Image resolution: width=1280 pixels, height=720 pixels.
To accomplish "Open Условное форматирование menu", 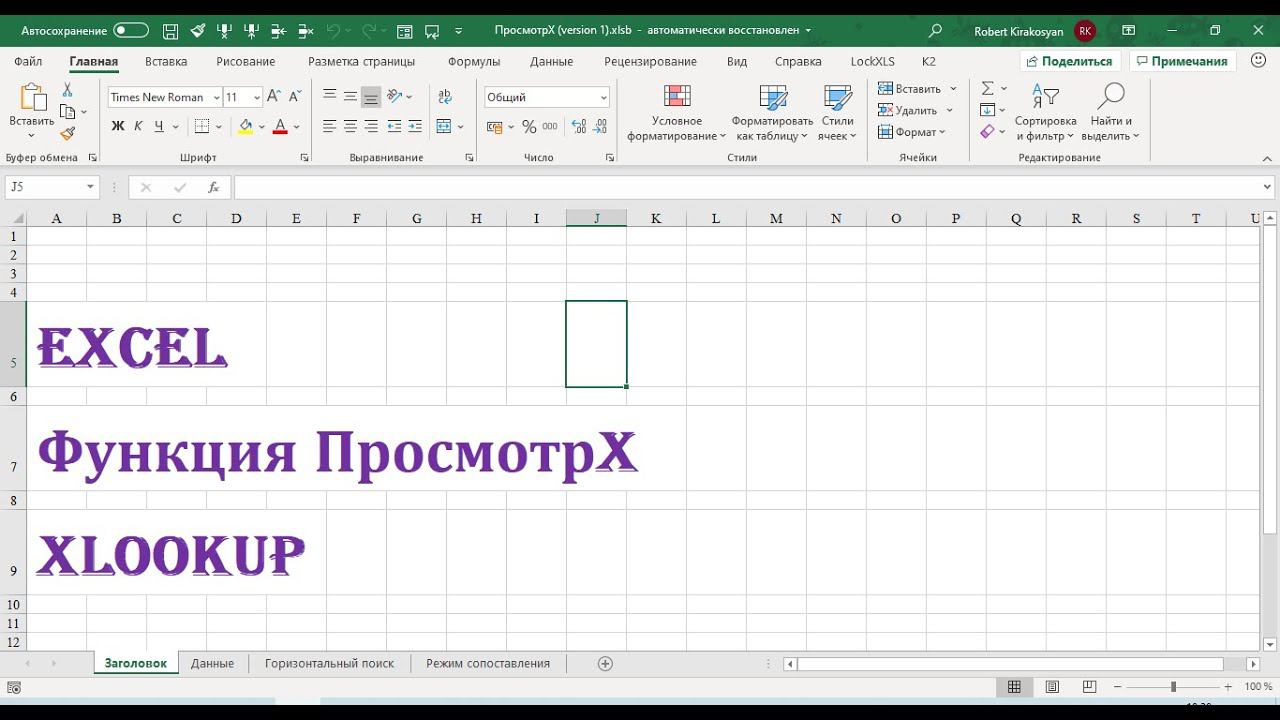I will 677,112.
